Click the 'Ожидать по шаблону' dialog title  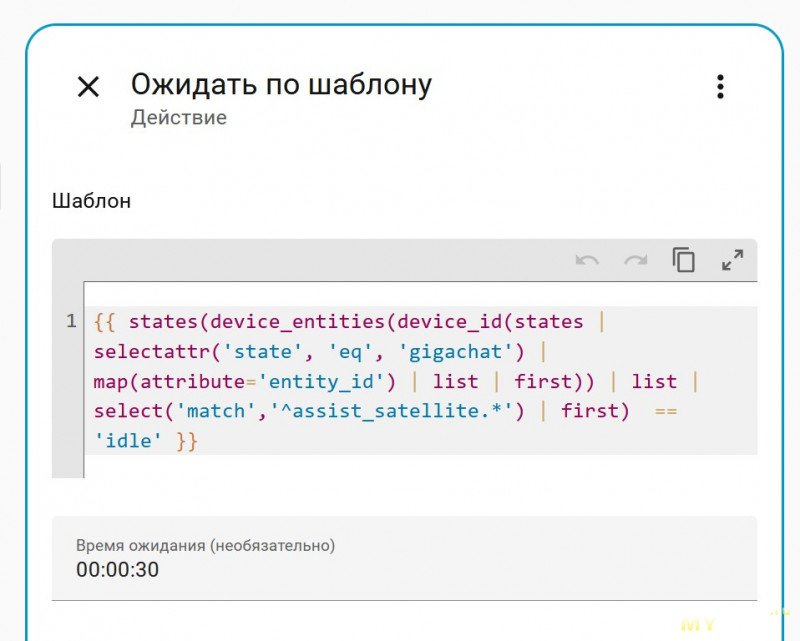(x=281, y=84)
